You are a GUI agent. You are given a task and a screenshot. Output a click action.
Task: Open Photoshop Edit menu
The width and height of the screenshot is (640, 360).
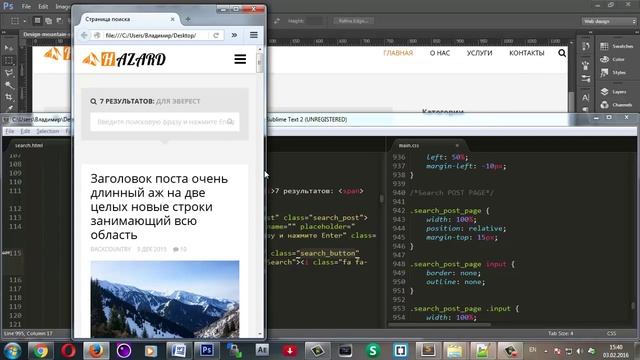coord(43,7)
